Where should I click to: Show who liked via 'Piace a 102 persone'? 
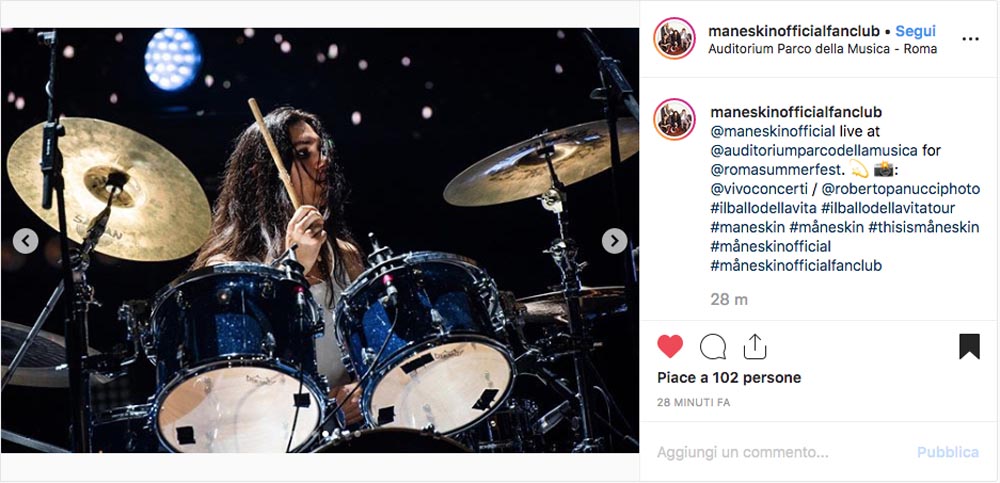(729, 378)
